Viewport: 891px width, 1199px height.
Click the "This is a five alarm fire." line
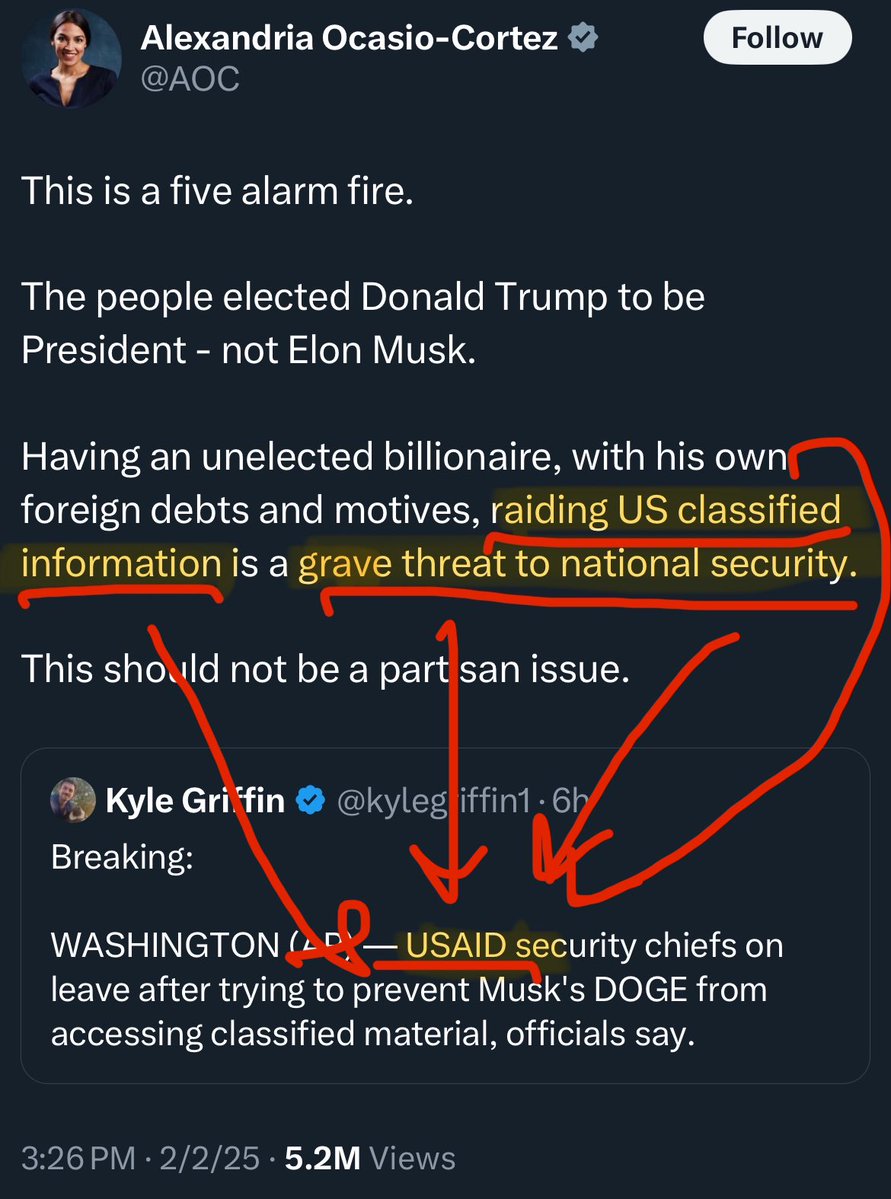[217, 191]
